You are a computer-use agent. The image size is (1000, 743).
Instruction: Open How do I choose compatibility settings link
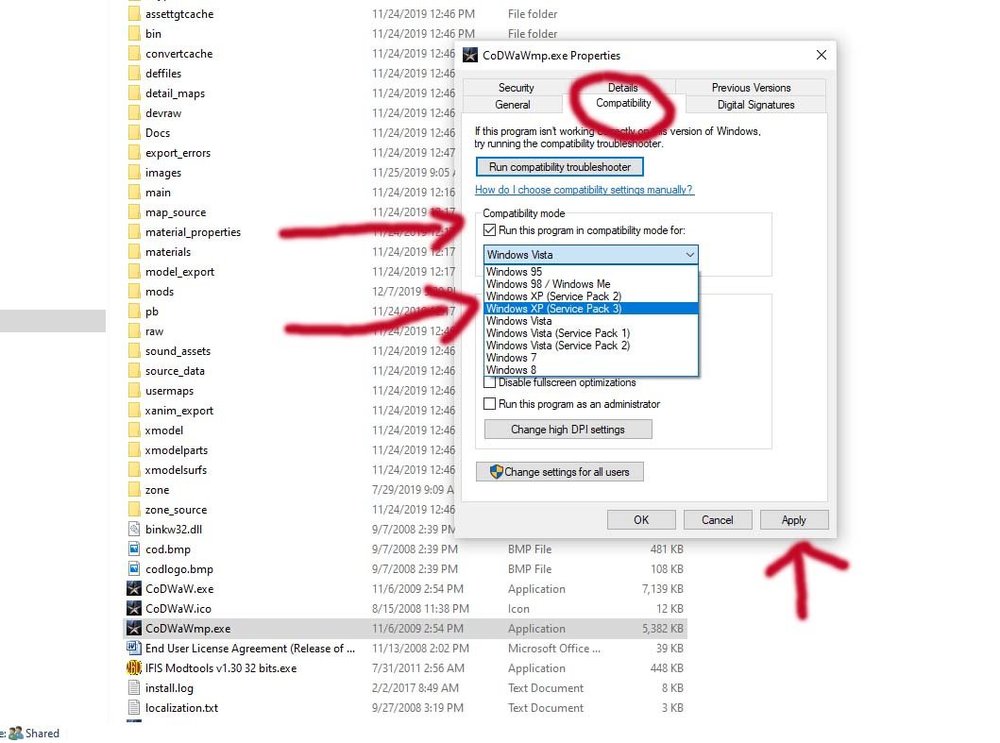[584, 190]
